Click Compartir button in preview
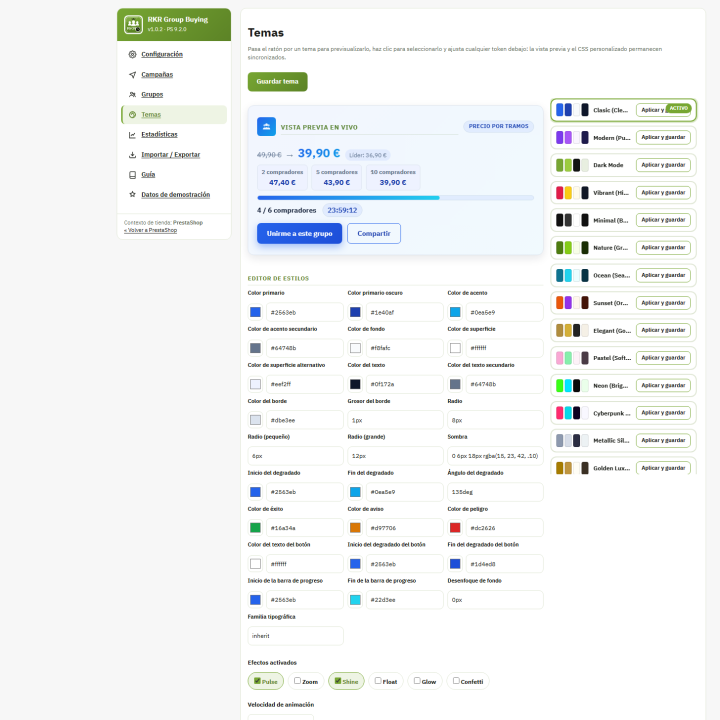Screen dimensions: 720x720 pyautogui.click(x=374, y=233)
